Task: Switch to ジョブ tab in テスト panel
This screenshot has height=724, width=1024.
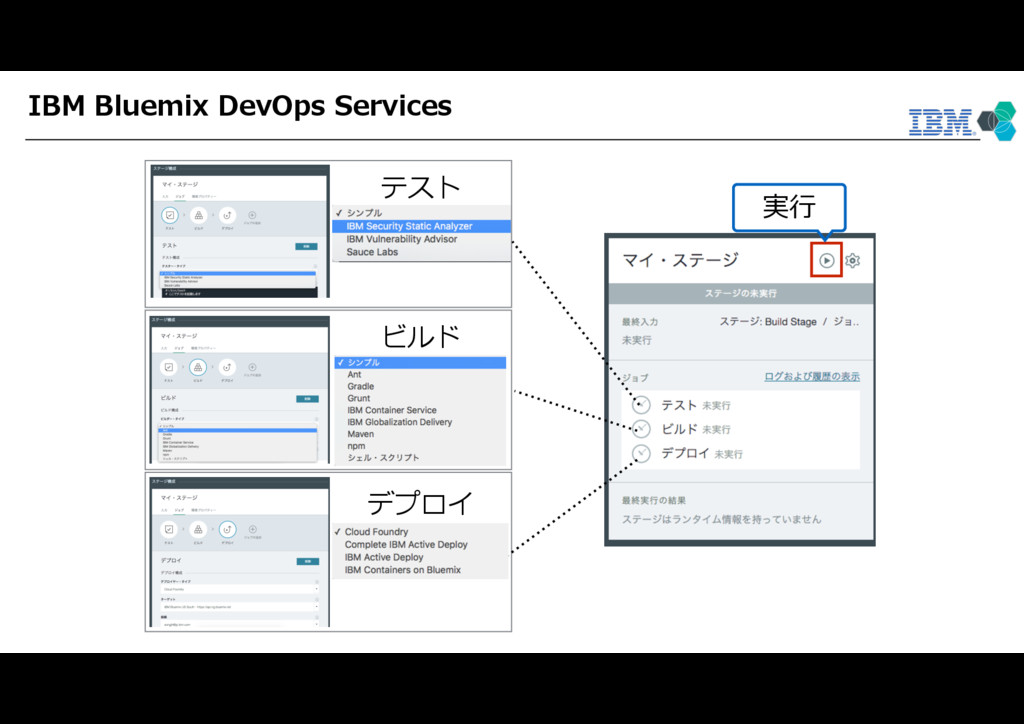Action: (180, 196)
